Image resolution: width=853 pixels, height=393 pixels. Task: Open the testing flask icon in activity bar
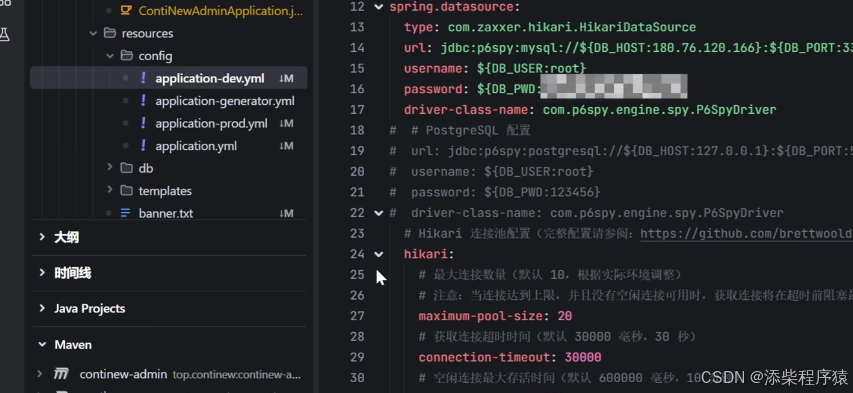pos(5,35)
